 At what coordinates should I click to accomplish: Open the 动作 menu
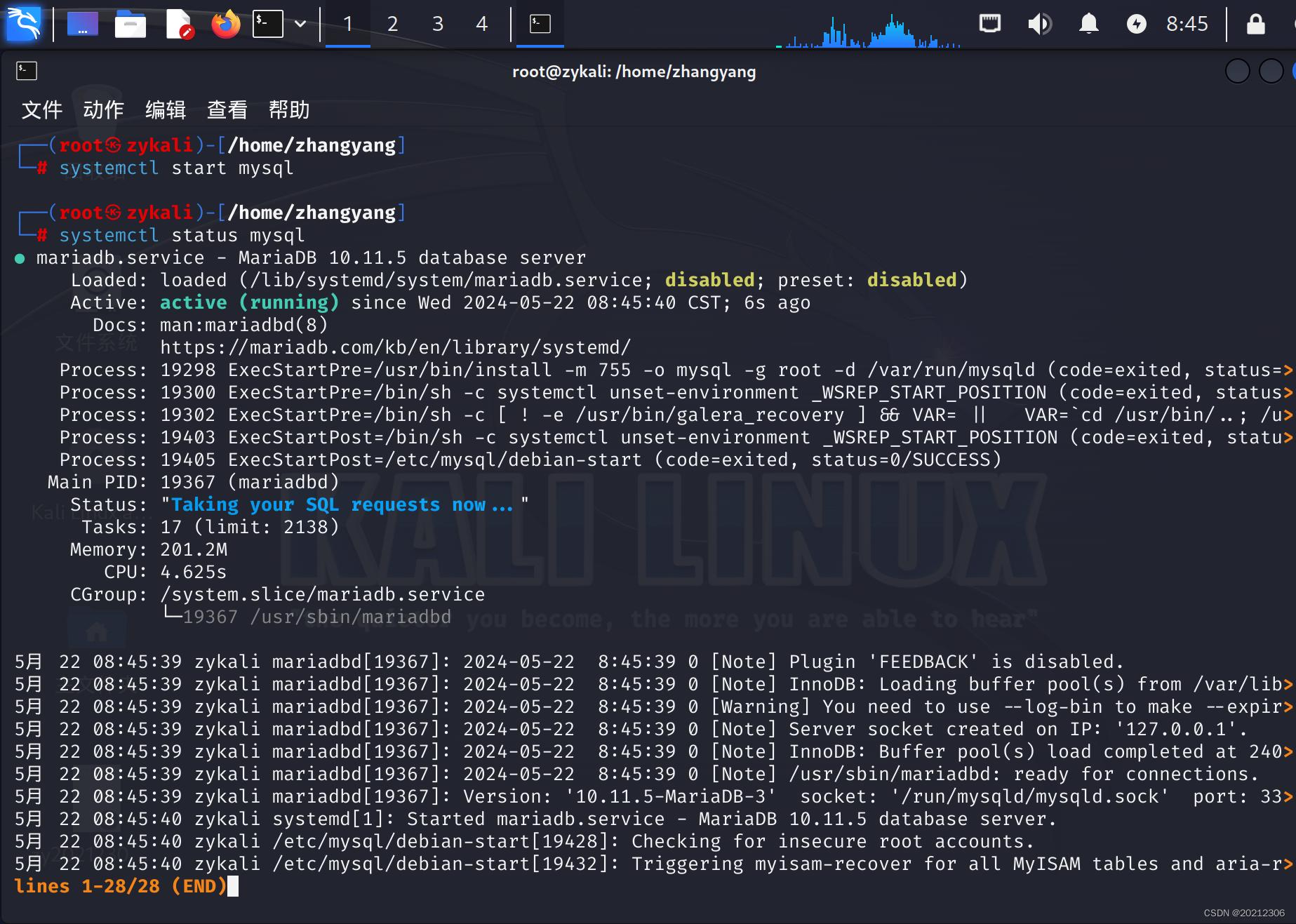(x=104, y=109)
